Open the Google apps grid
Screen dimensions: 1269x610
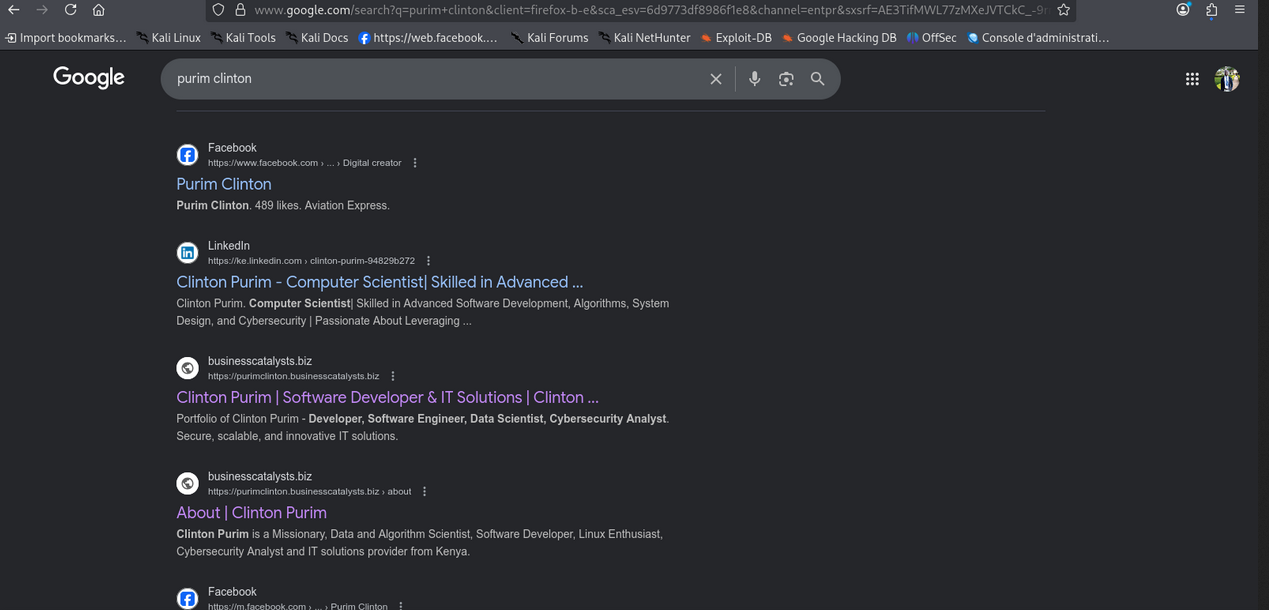[1192, 79]
